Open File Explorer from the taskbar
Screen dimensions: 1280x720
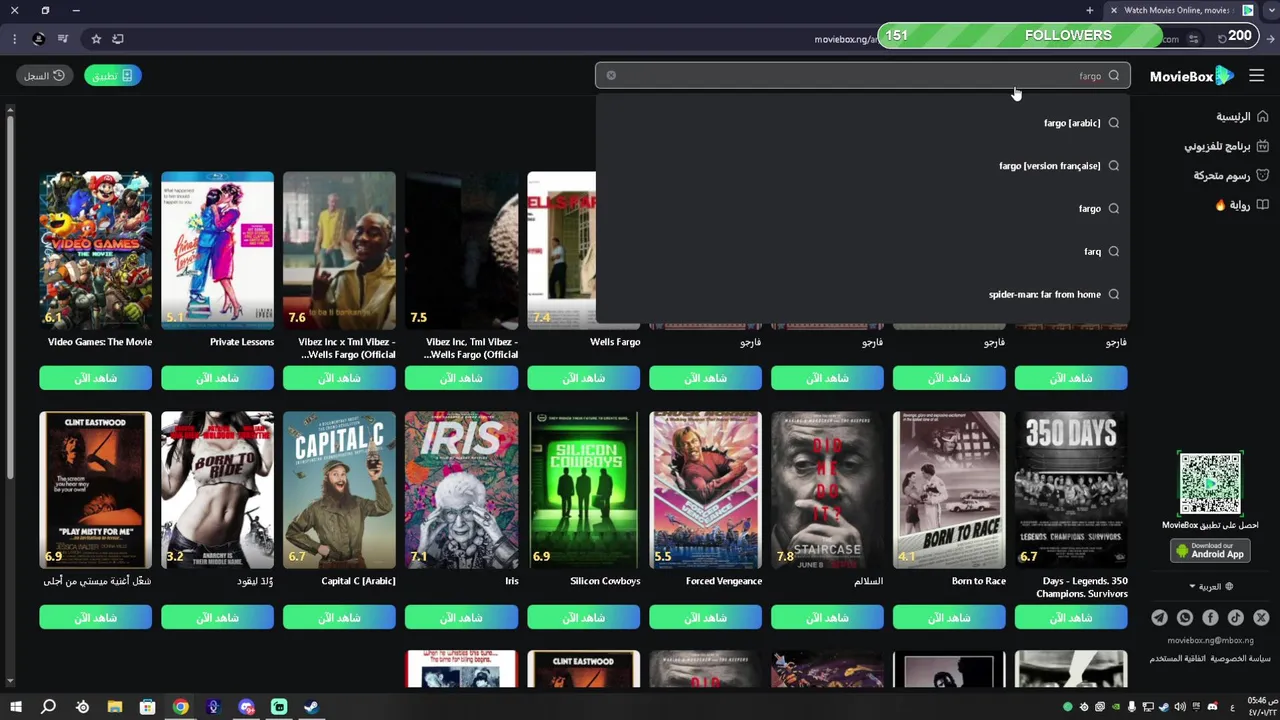click(x=115, y=707)
